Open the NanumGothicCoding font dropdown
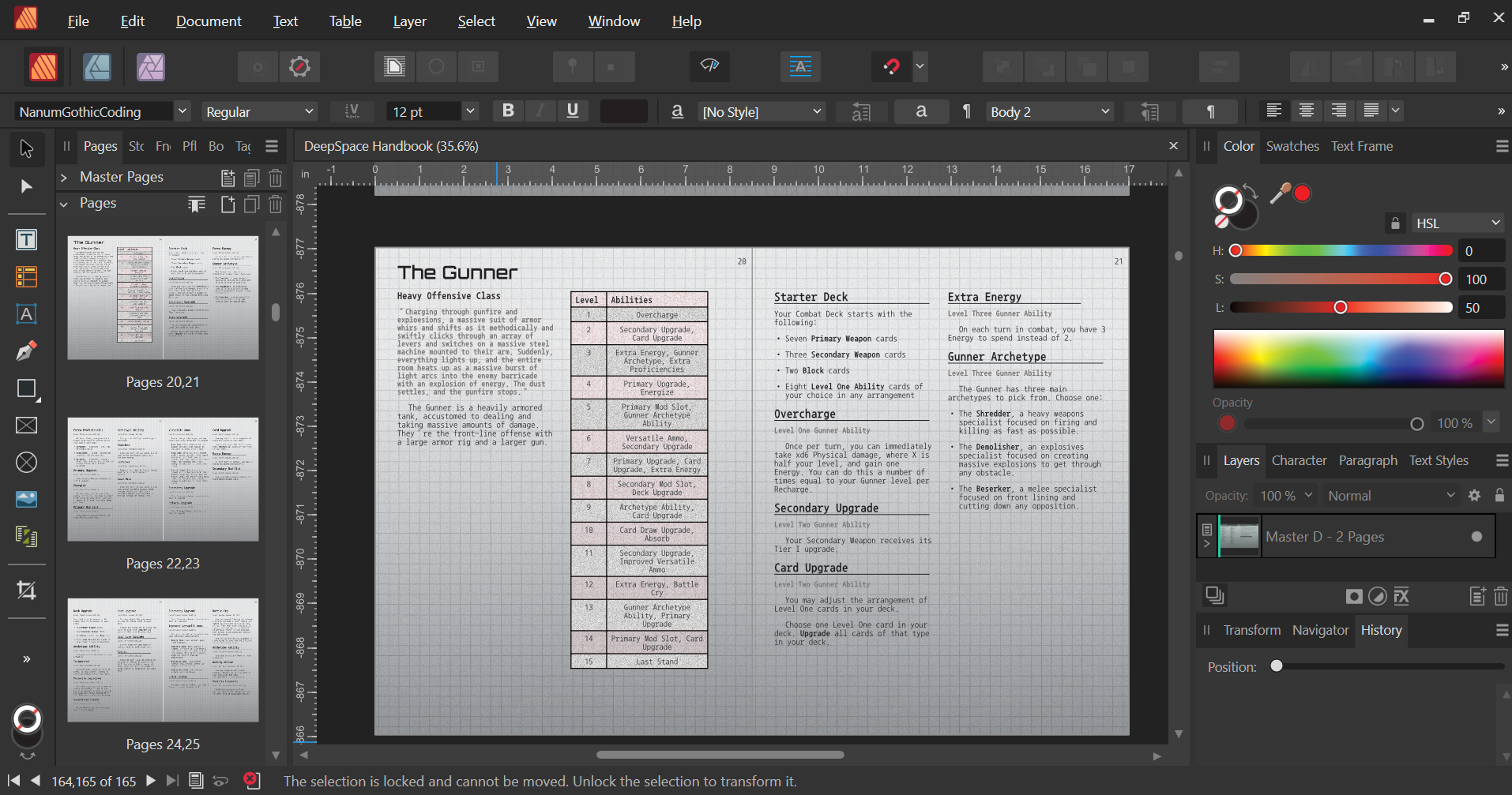This screenshot has width=1512, height=795. click(182, 111)
